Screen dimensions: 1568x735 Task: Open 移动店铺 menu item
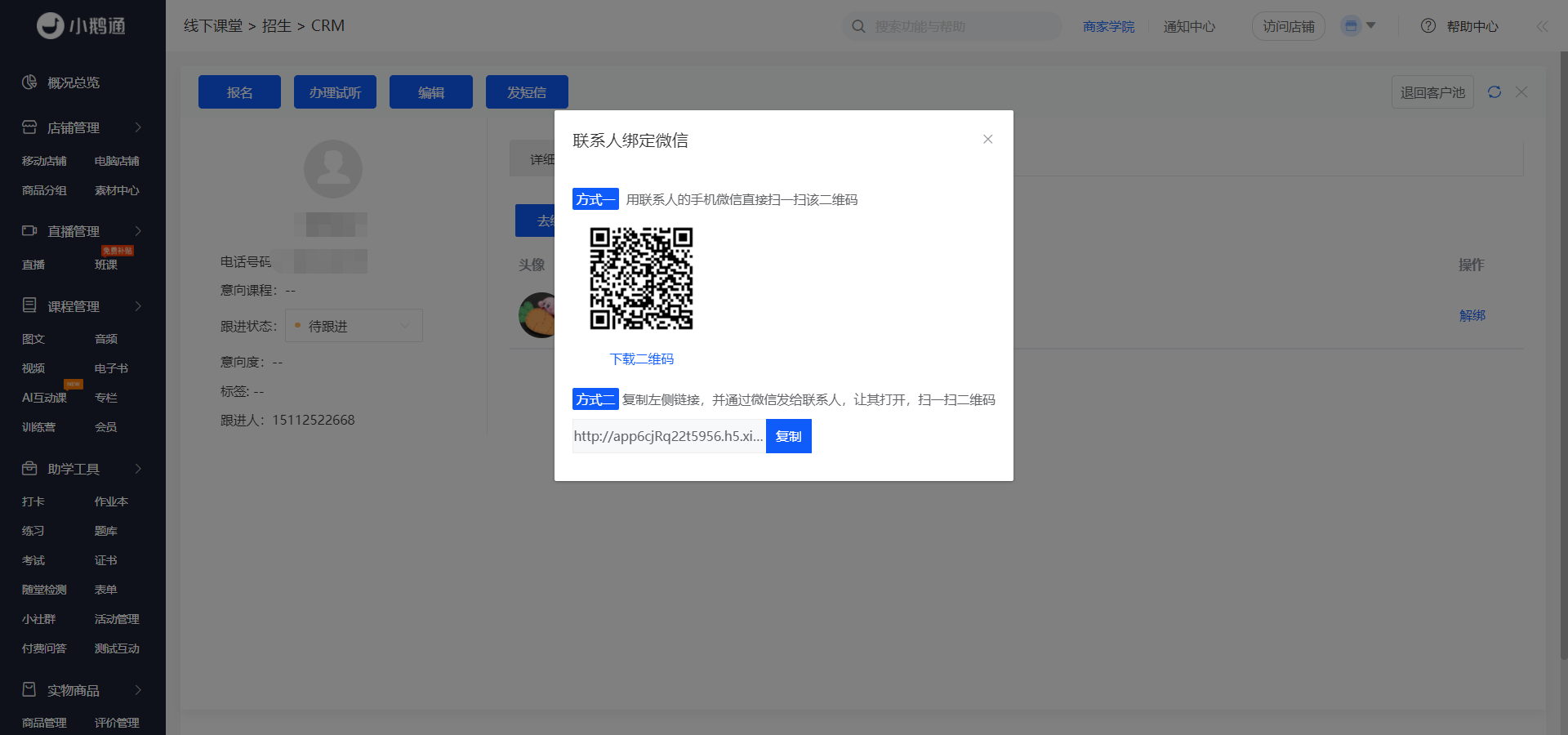click(44, 161)
